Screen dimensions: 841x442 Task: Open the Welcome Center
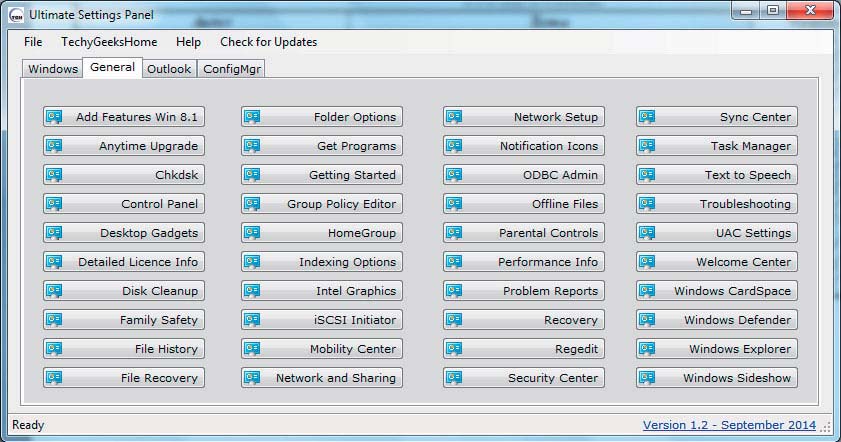[717, 261]
